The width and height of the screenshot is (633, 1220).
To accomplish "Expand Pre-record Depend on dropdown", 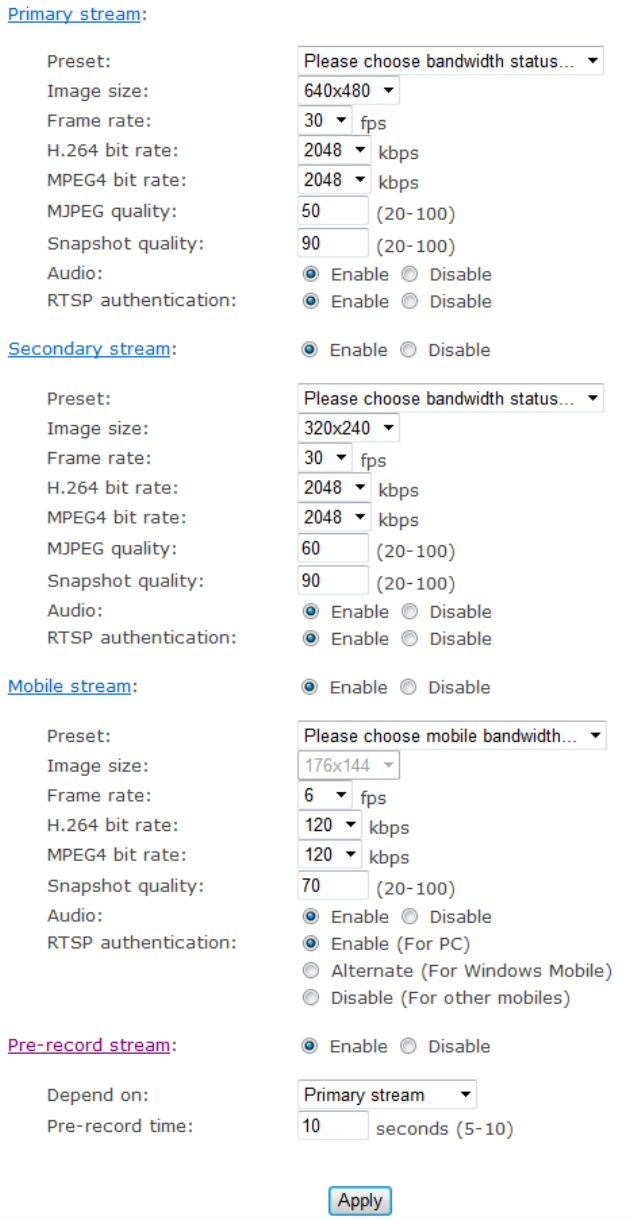I will (387, 1095).
